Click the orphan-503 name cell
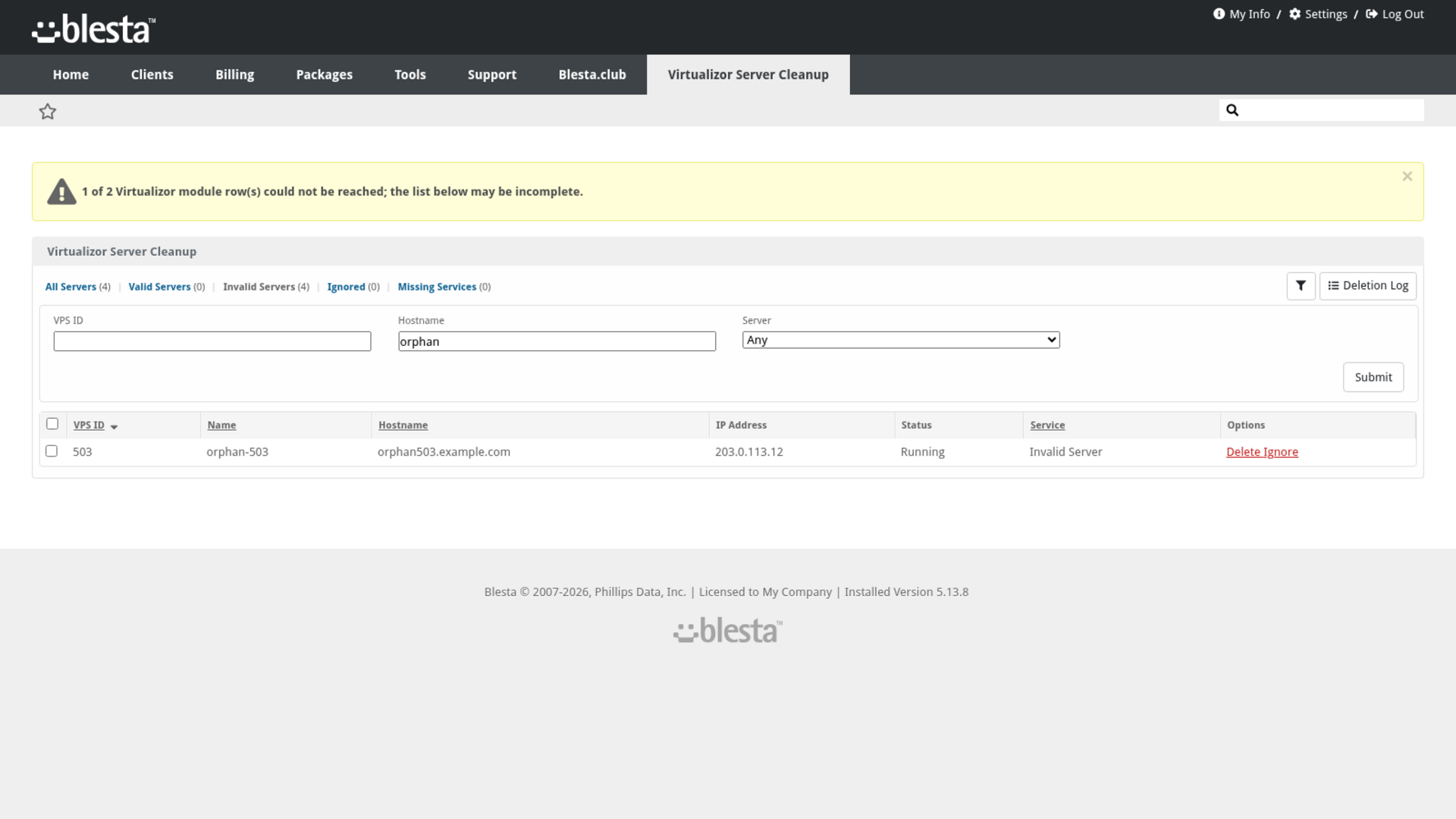Image resolution: width=1456 pixels, height=819 pixels. click(x=237, y=452)
